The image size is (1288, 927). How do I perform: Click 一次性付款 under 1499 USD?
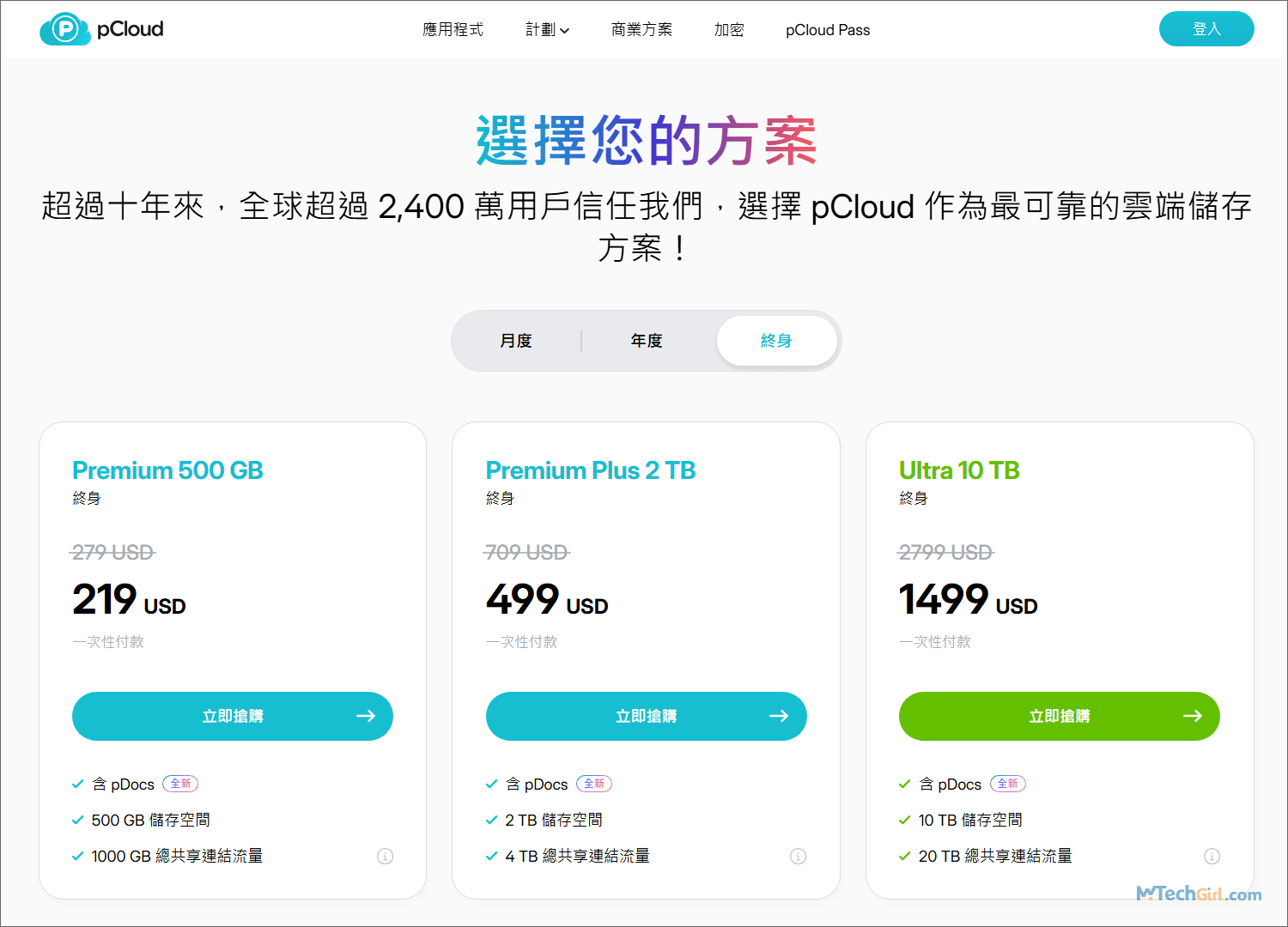(x=935, y=642)
